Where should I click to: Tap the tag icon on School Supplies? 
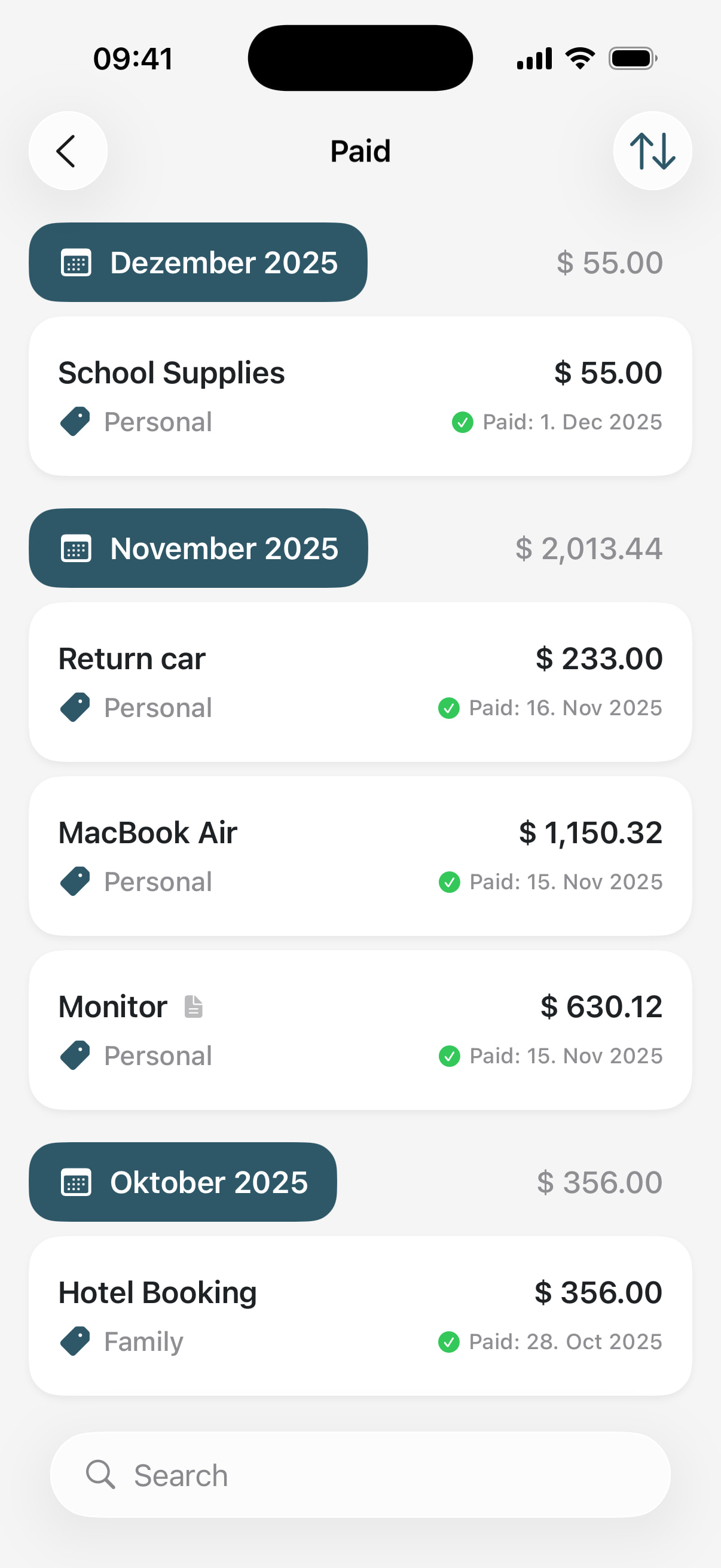[75, 421]
